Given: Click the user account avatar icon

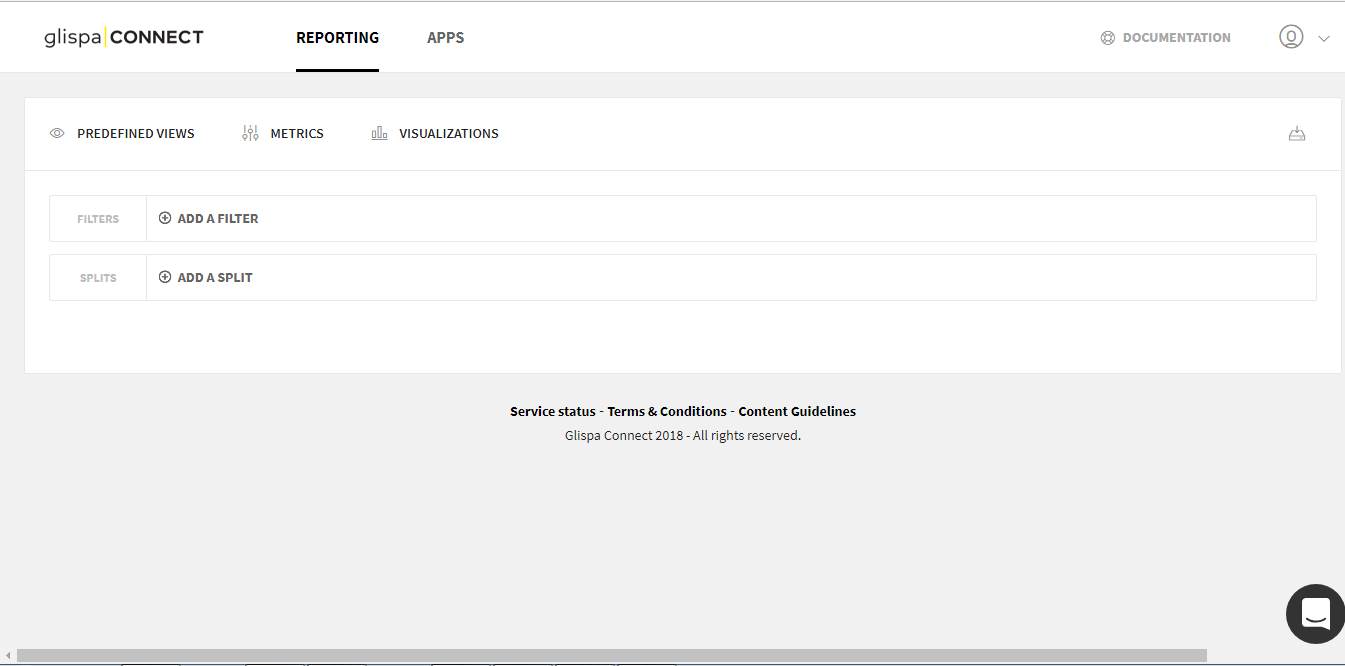Looking at the screenshot, I should (1291, 37).
